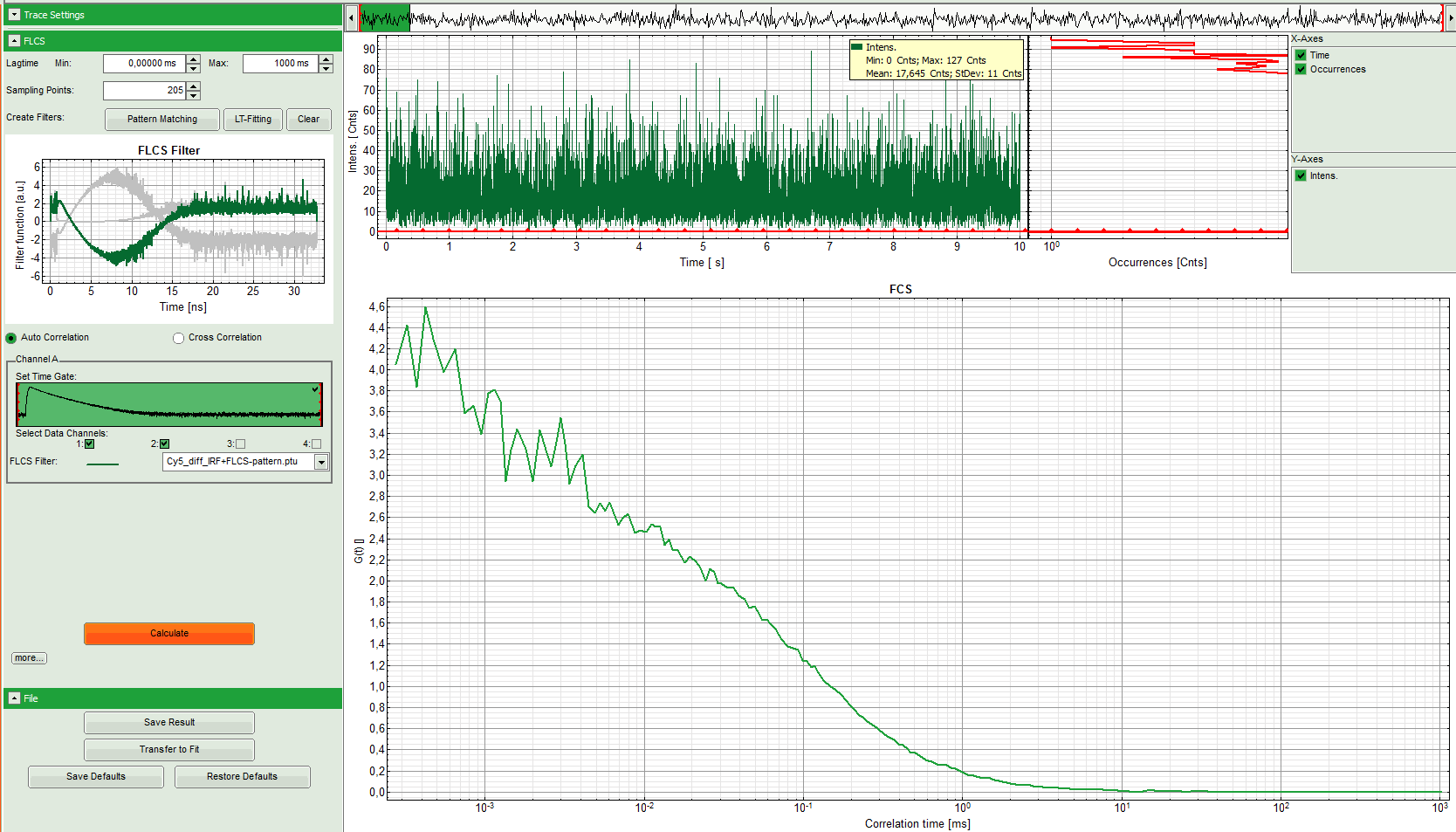Enable data channel 3 checkbox
This screenshot has width=1456, height=832.
click(x=241, y=444)
